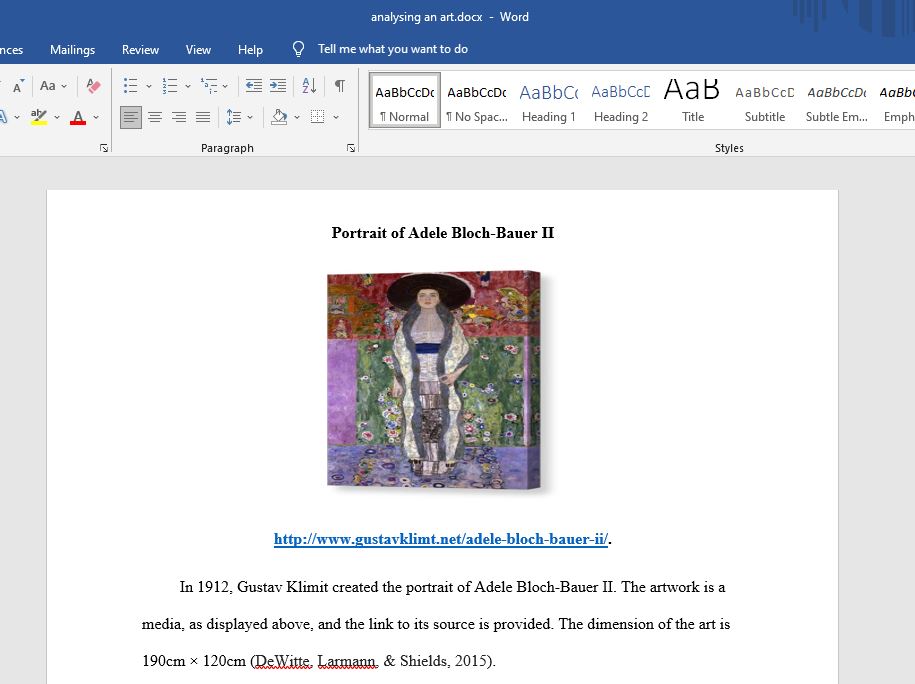This screenshot has height=684, width=915.
Task: Open the Text Effects icon
Action: (x=4, y=117)
